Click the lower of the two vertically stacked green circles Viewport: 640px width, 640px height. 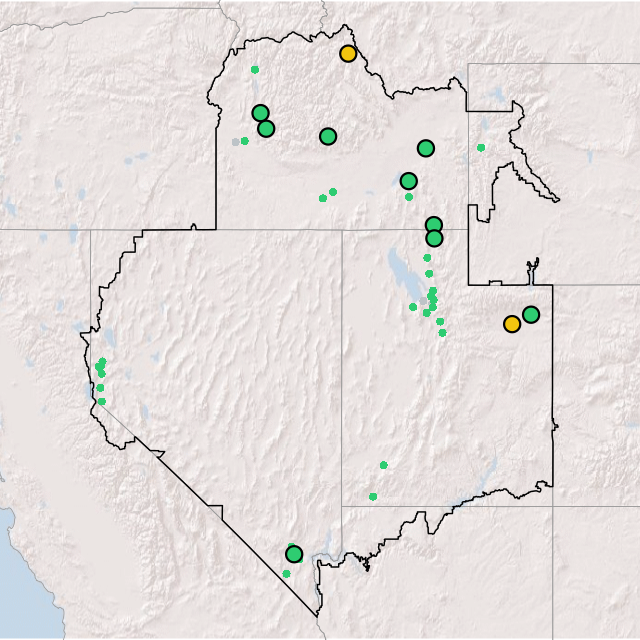tap(434, 238)
